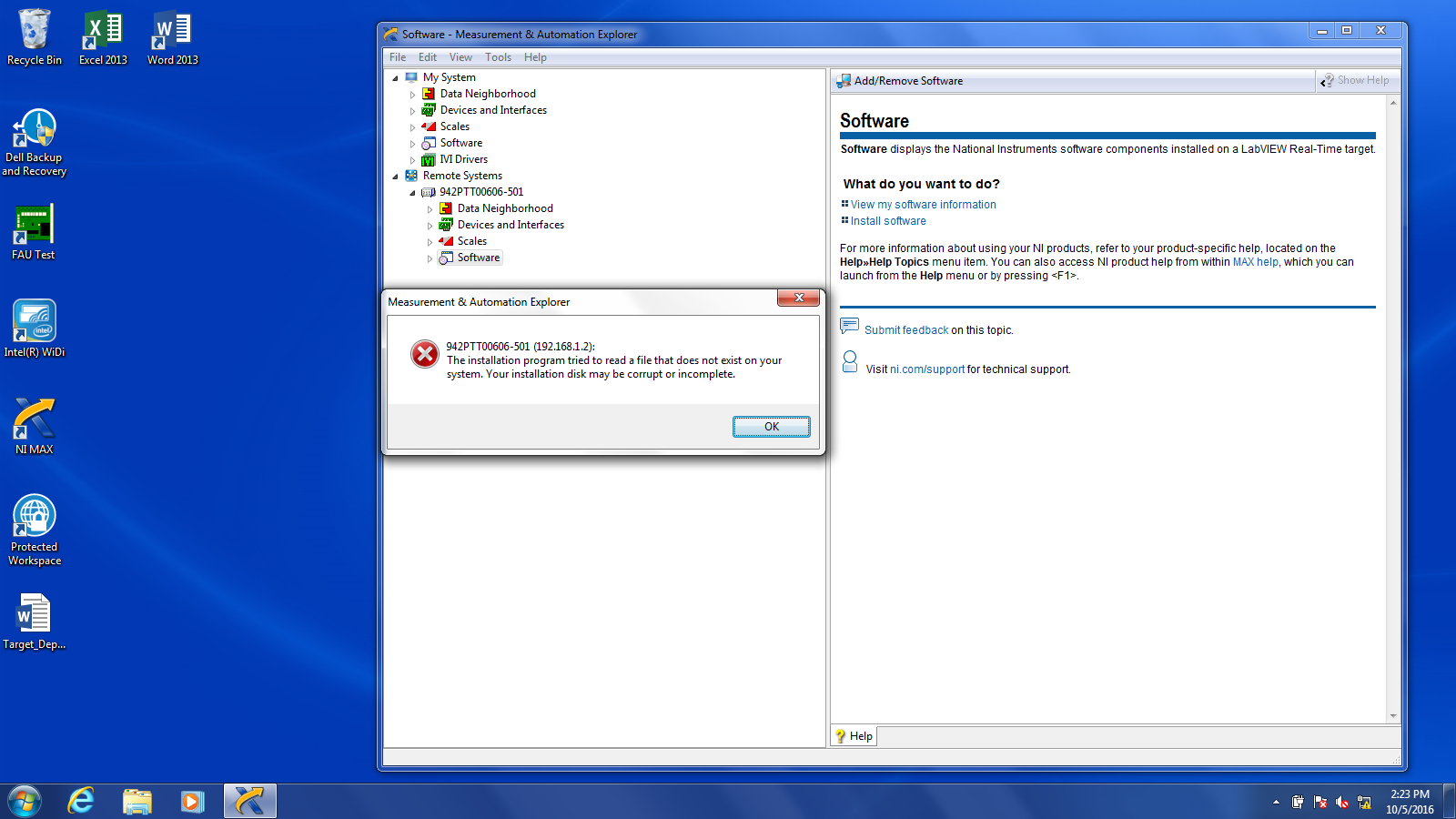The width and height of the screenshot is (1456, 819).
Task: Open Recycle Bin desktop icon
Action: (x=35, y=37)
